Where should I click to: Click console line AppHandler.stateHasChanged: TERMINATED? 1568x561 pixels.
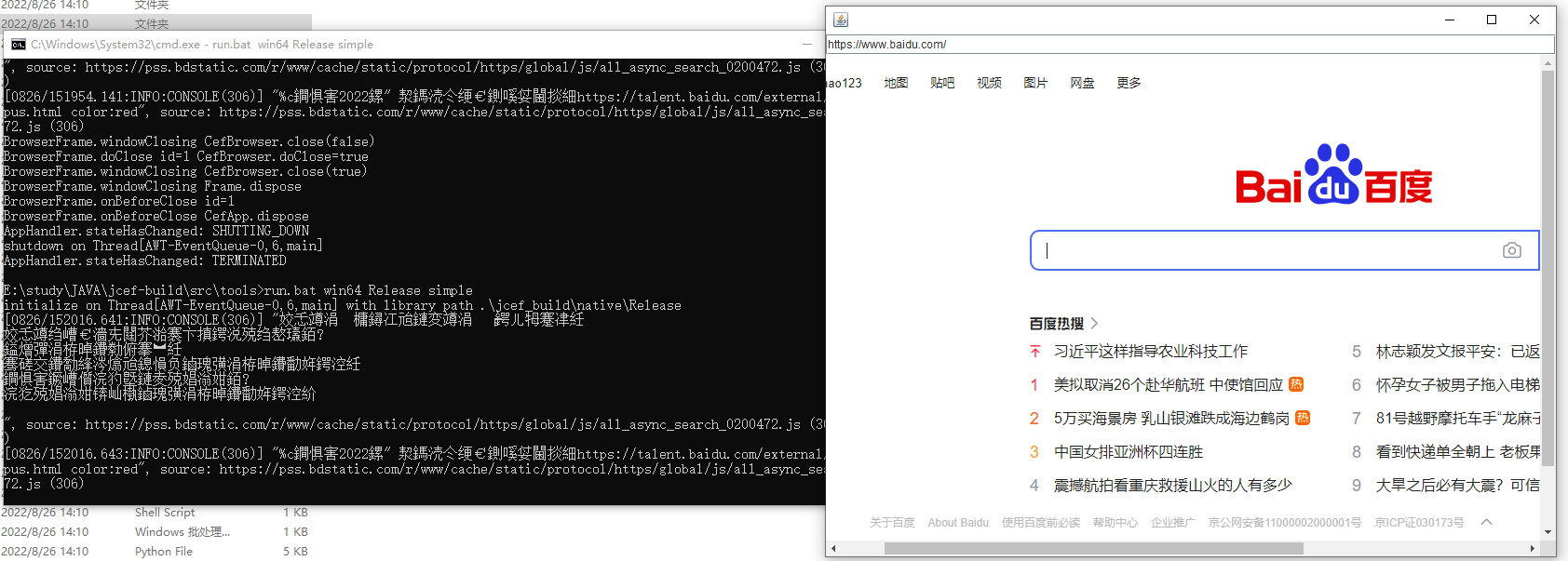(x=145, y=261)
